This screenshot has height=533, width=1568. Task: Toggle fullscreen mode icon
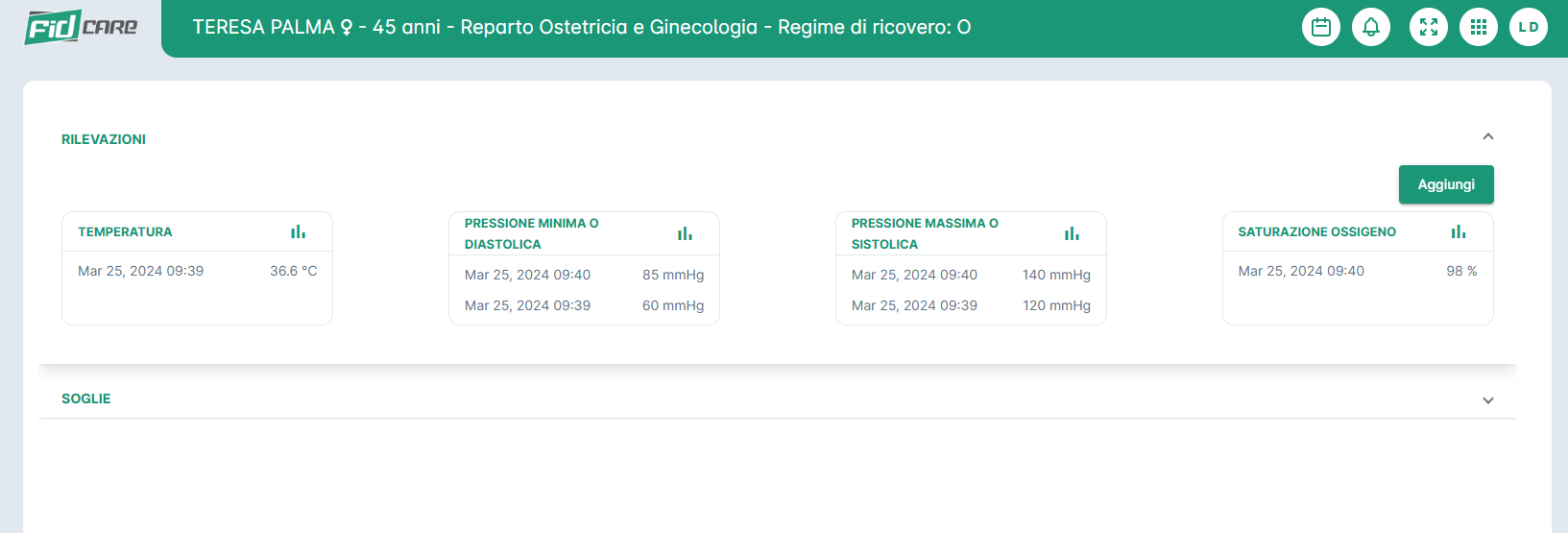coord(1428,27)
